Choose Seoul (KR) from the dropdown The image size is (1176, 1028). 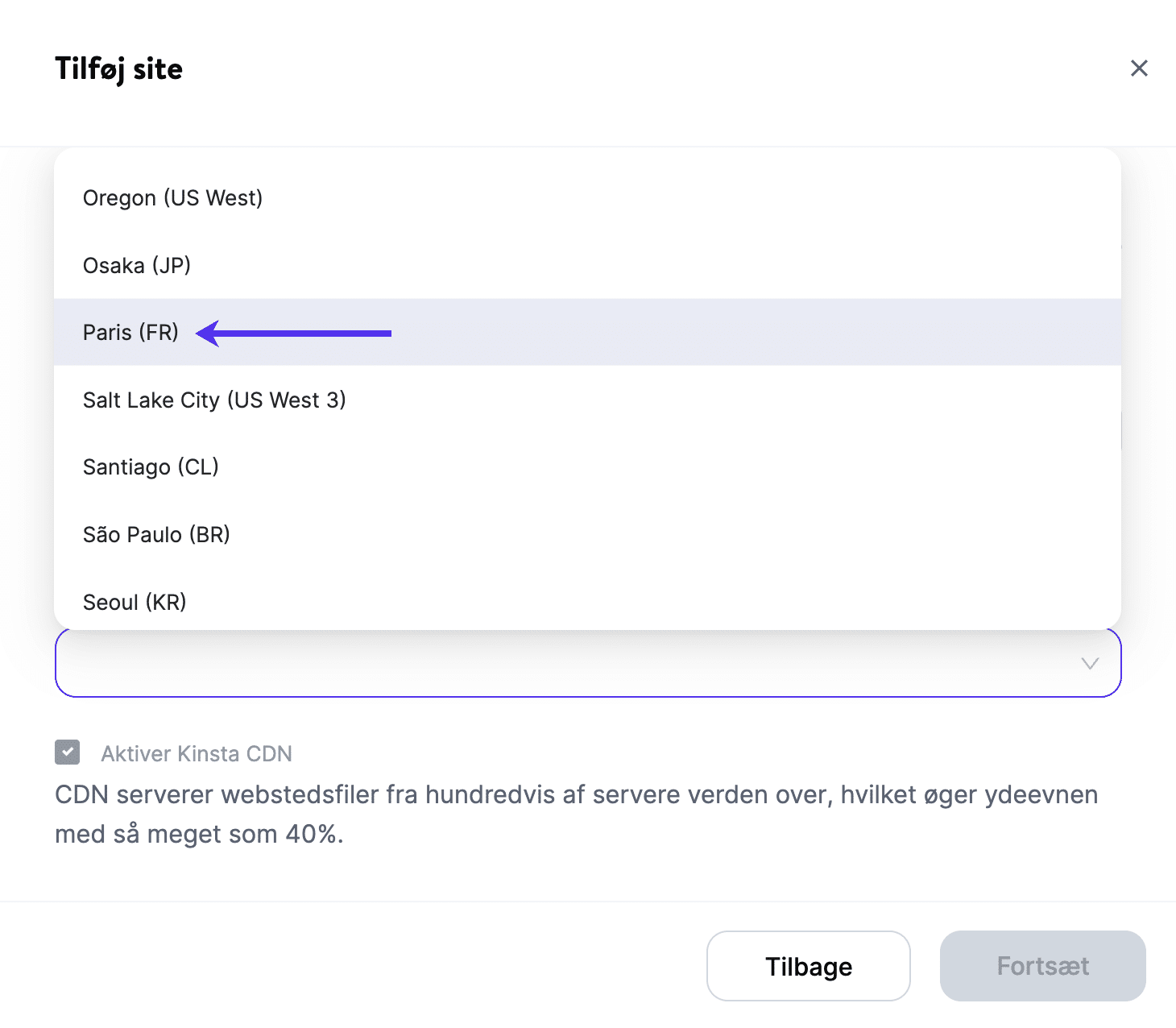click(135, 602)
